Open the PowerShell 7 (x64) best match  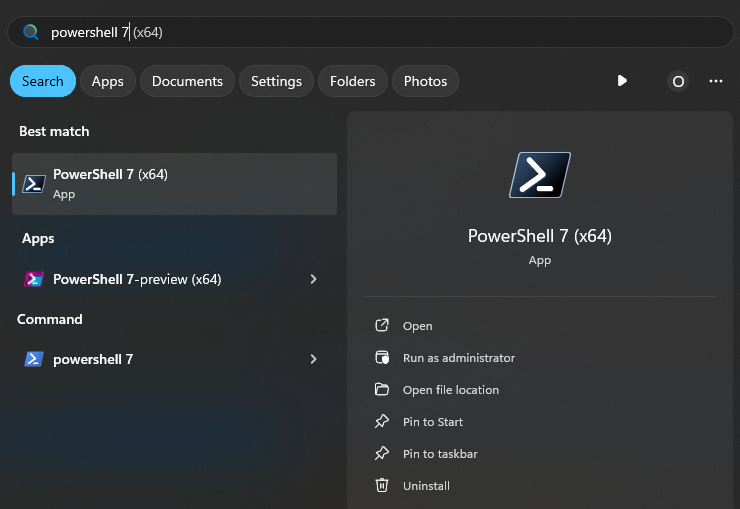(x=174, y=184)
